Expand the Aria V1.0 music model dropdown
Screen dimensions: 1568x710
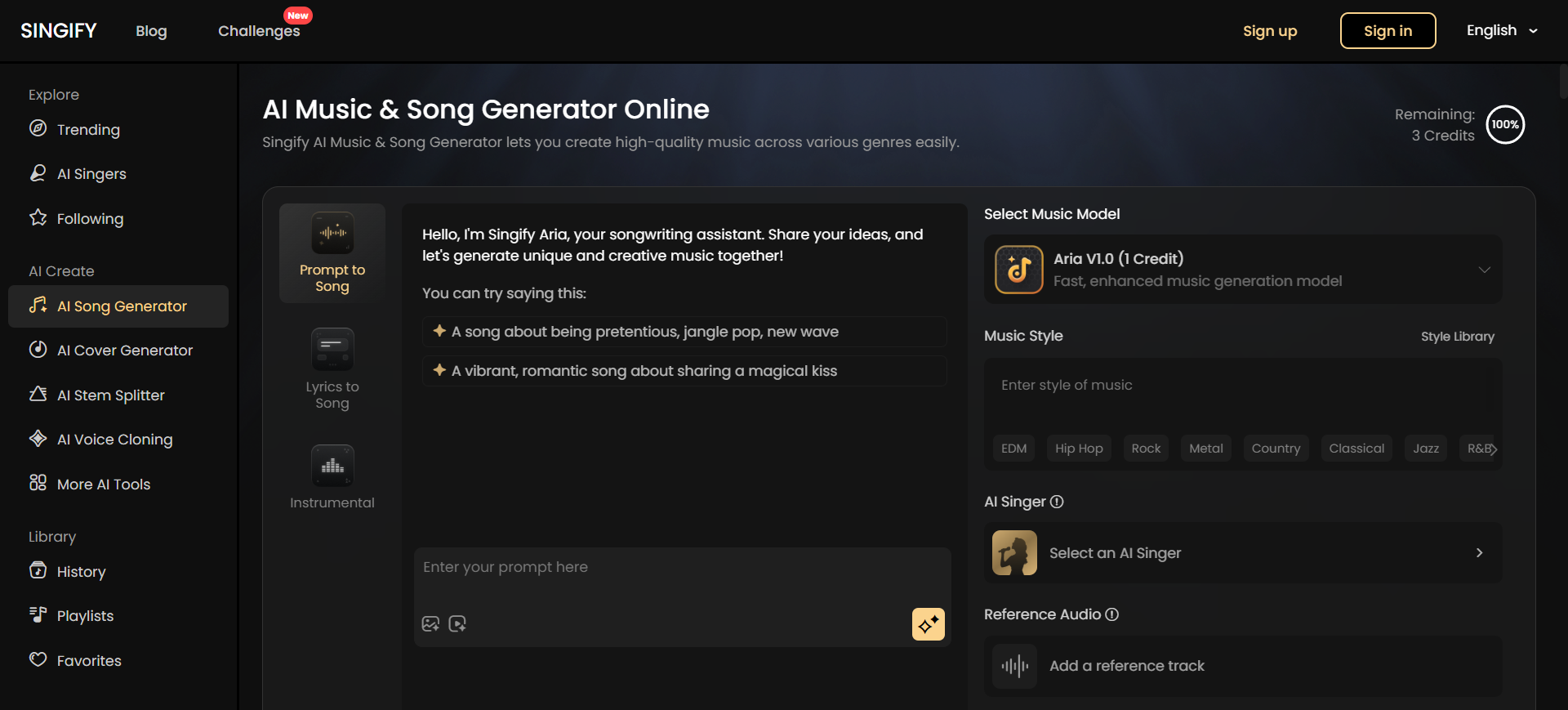click(x=1485, y=270)
